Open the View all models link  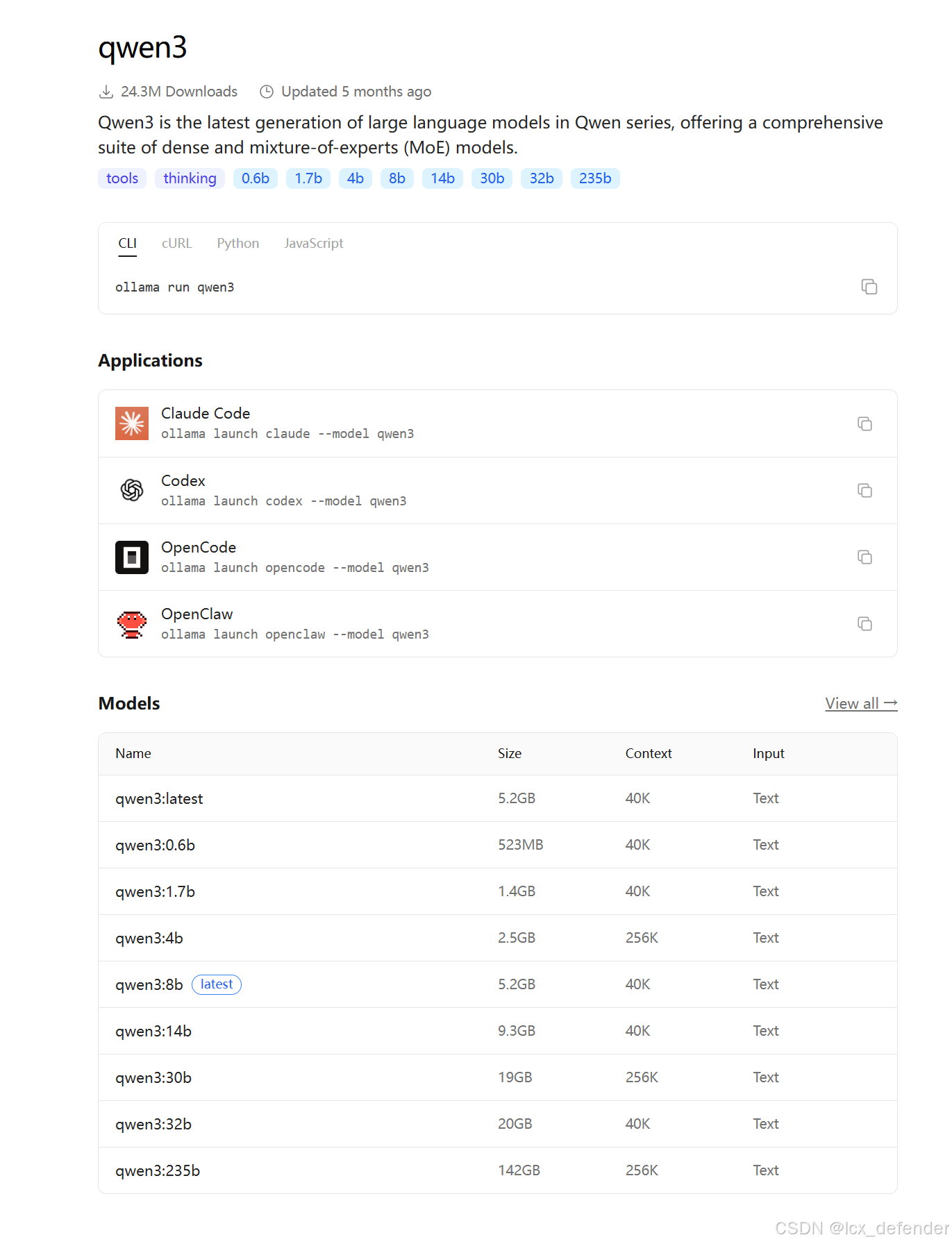click(861, 703)
